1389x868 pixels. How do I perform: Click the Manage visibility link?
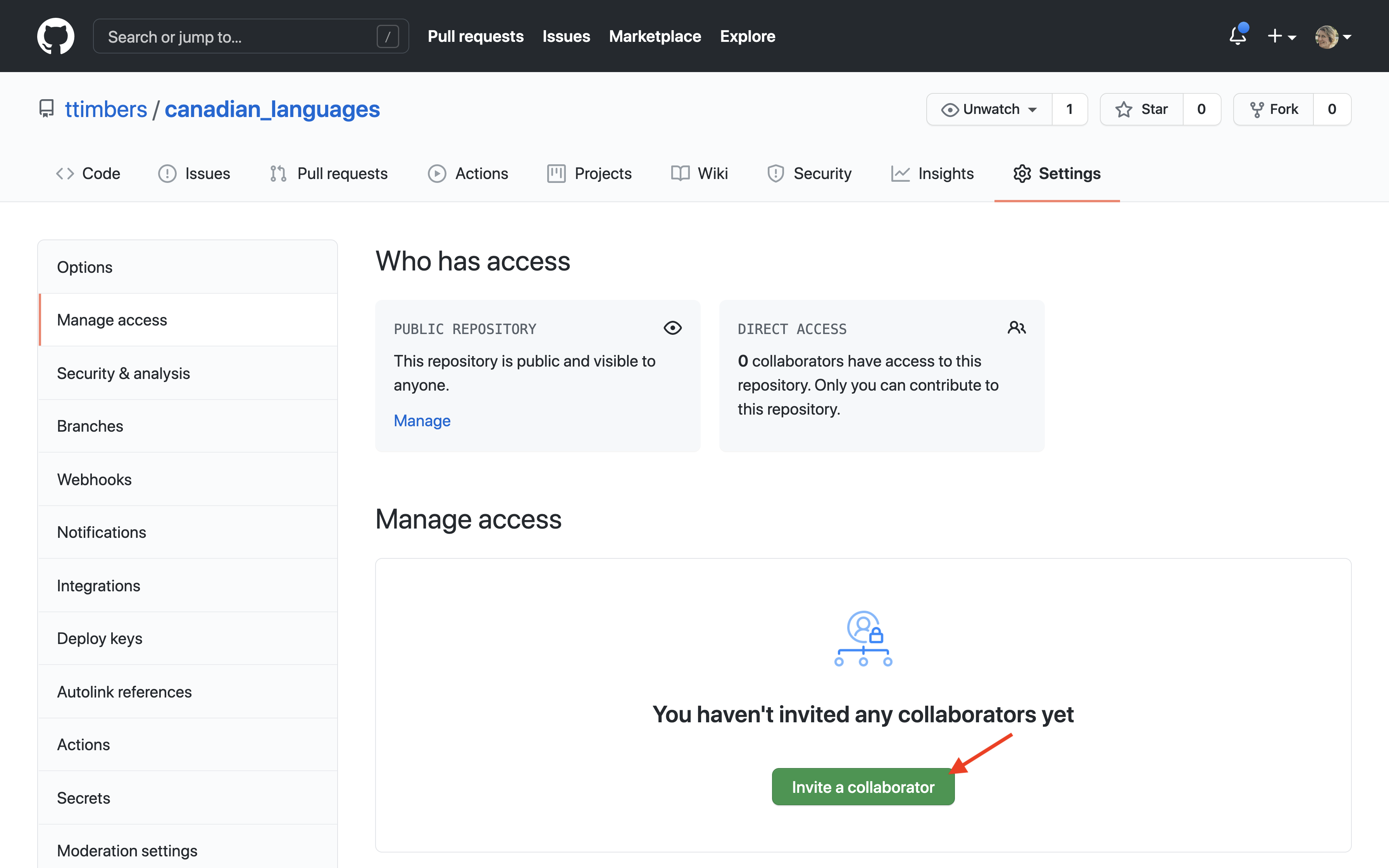point(422,421)
